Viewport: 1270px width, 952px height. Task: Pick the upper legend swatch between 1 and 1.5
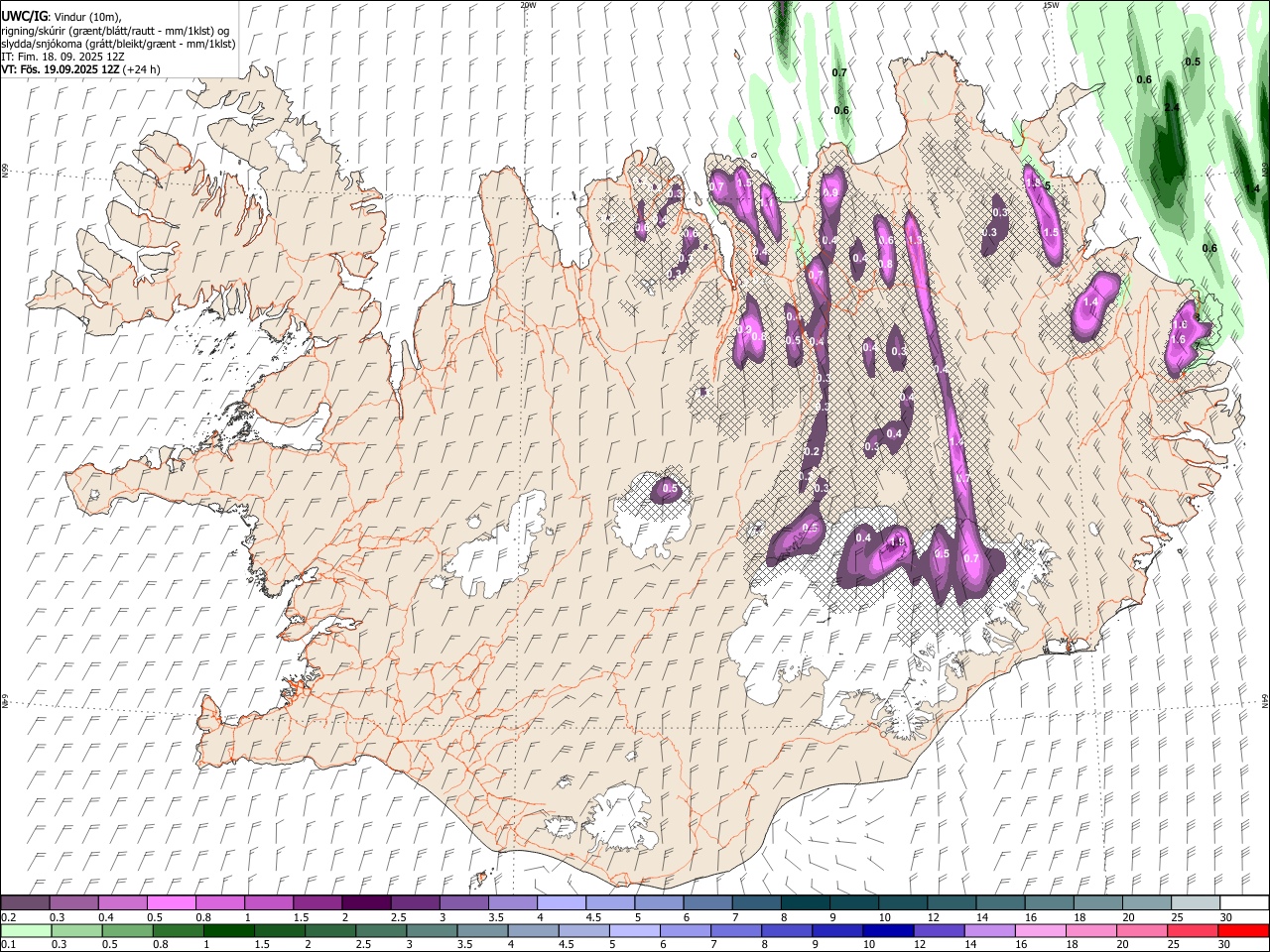tap(269, 903)
